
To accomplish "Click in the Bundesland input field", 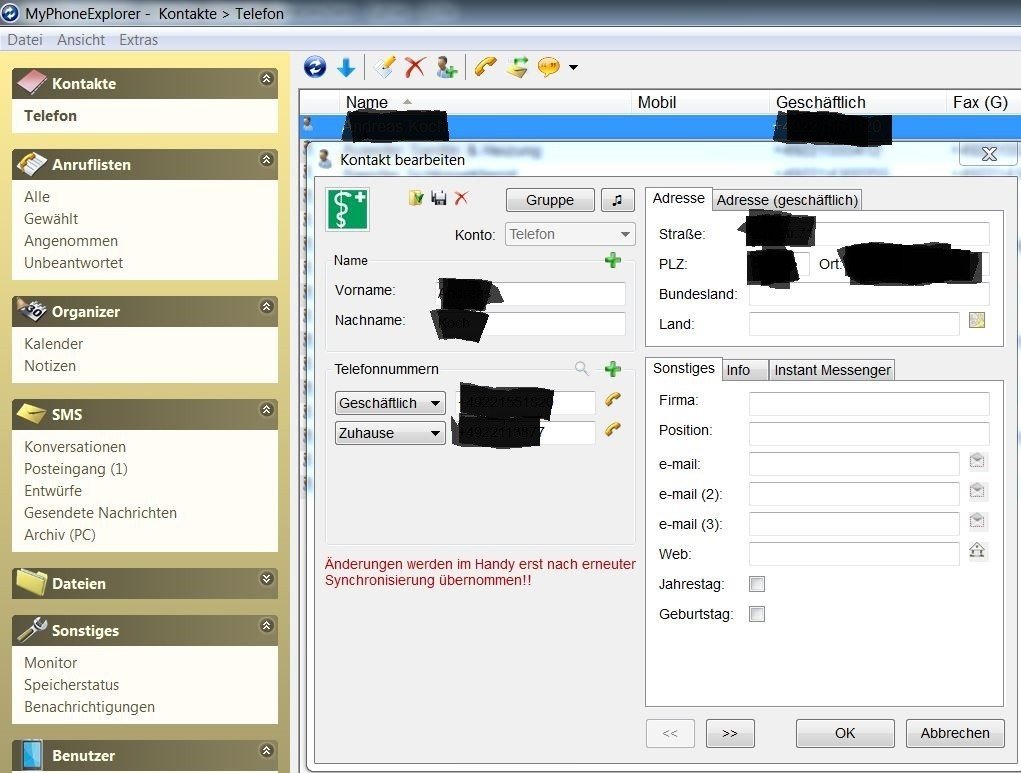I will pos(869,294).
